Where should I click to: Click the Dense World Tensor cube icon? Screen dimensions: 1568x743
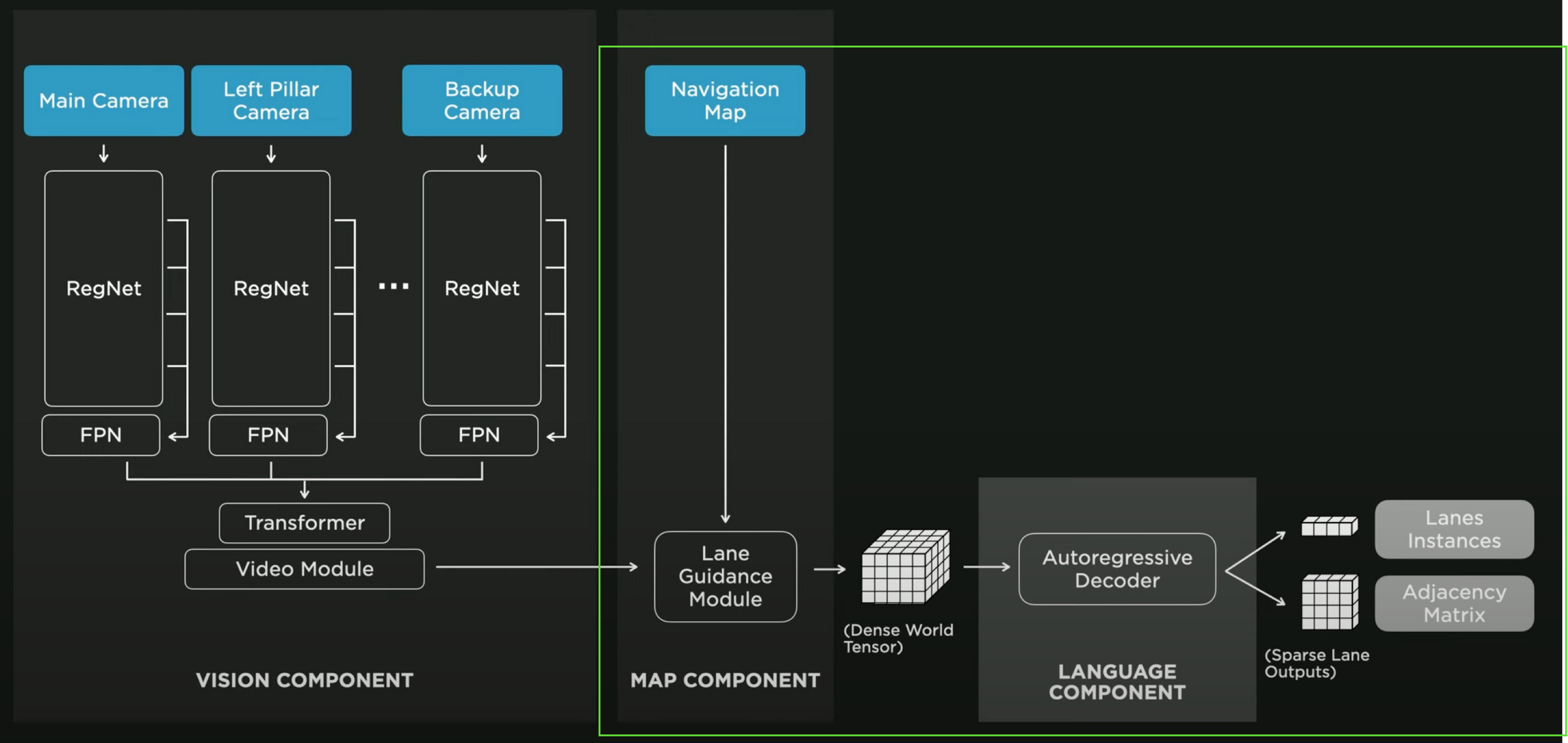click(906, 567)
